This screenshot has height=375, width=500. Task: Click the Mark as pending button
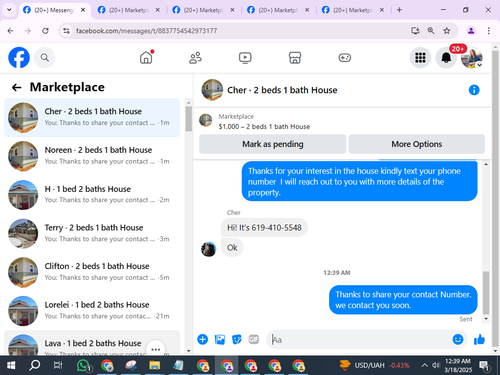click(x=272, y=144)
